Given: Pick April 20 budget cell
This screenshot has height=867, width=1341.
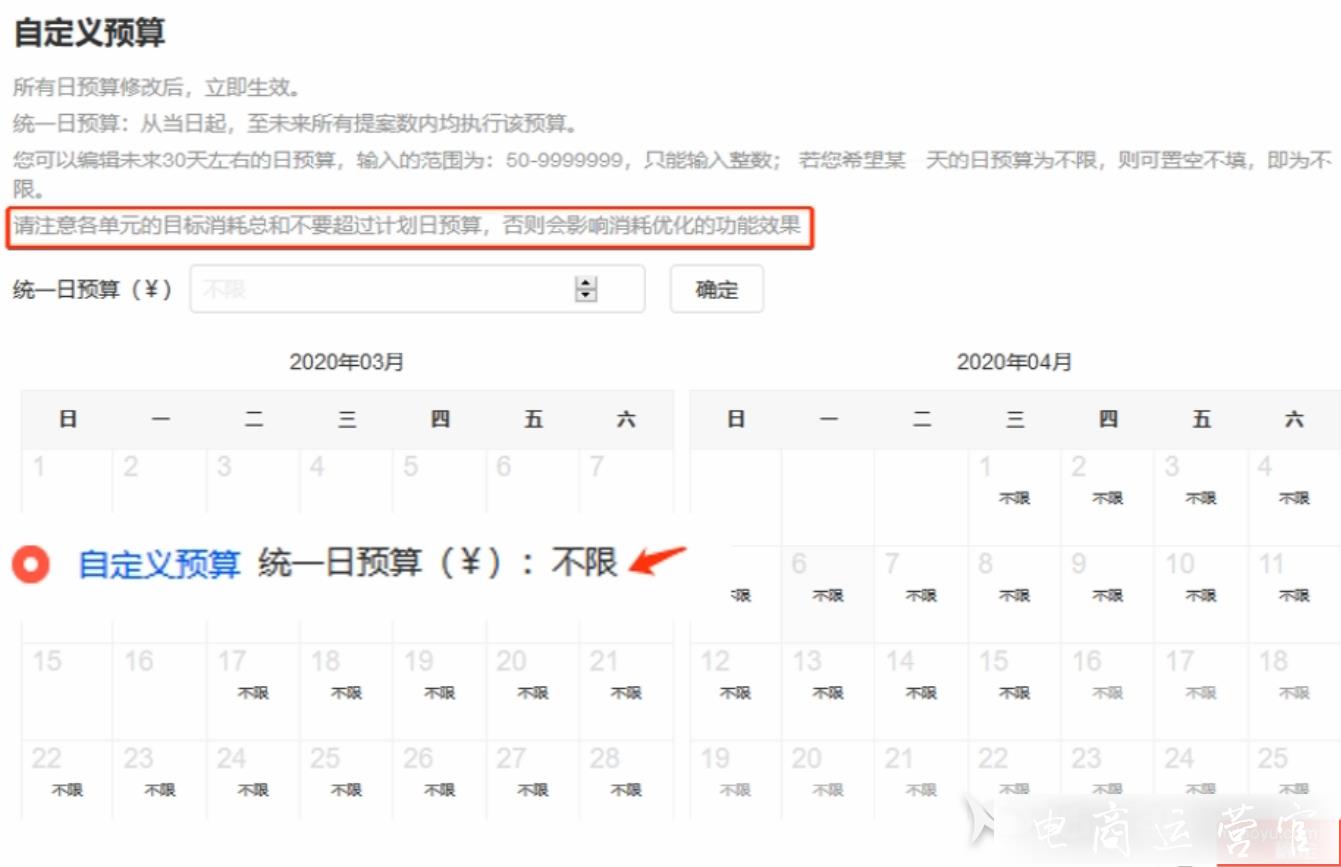Looking at the screenshot, I should pyautogui.click(x=828, y=781).
